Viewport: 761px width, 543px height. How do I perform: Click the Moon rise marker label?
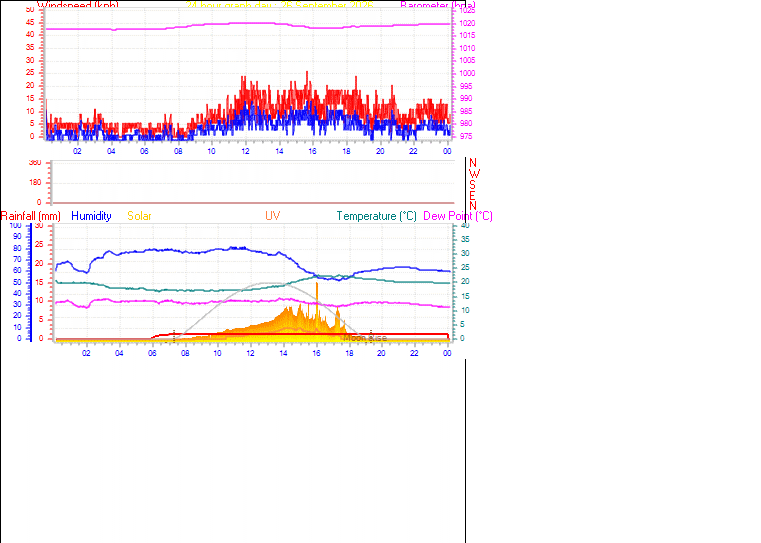(x=365, y=338)
